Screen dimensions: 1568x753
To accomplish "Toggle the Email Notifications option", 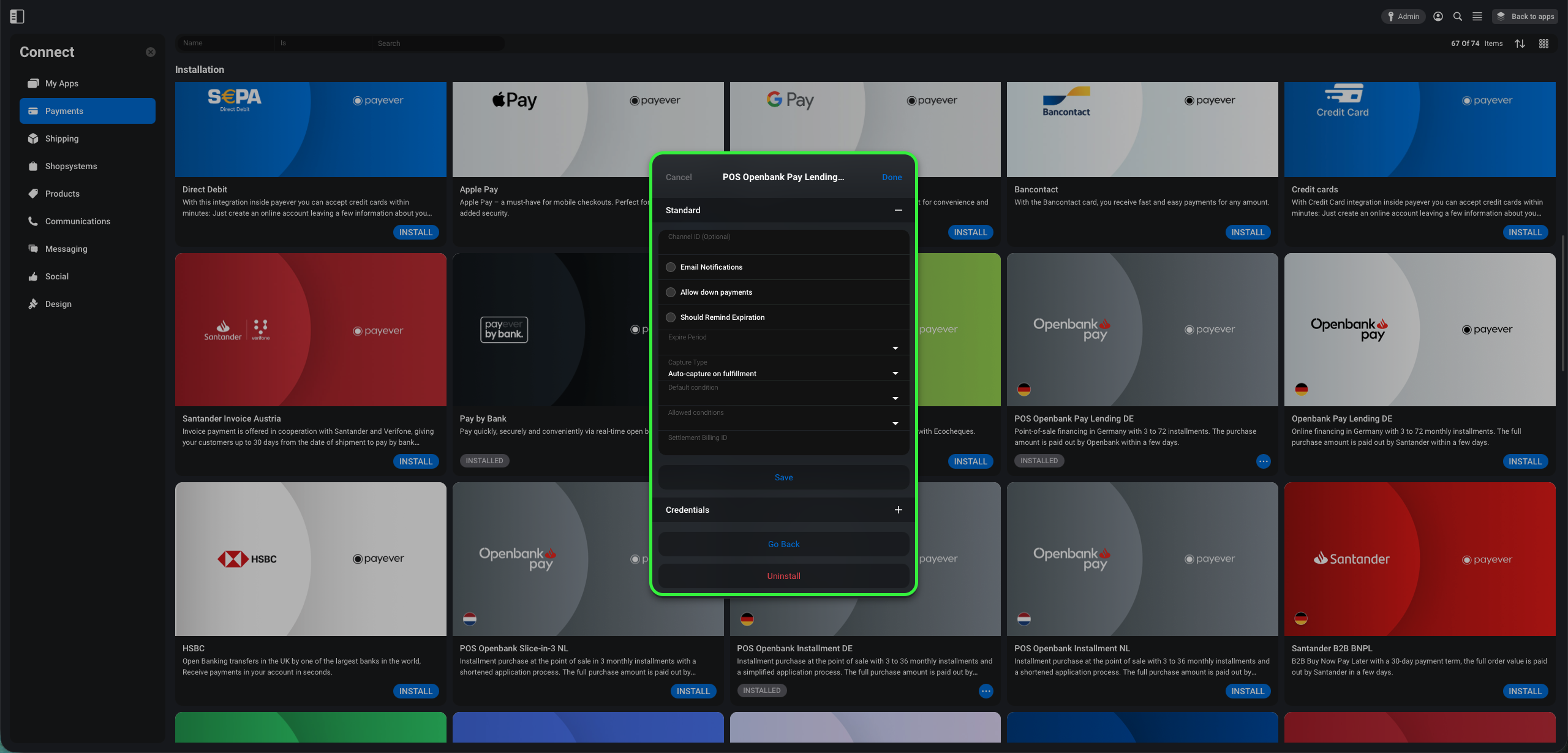I will (x=671, y=267).
